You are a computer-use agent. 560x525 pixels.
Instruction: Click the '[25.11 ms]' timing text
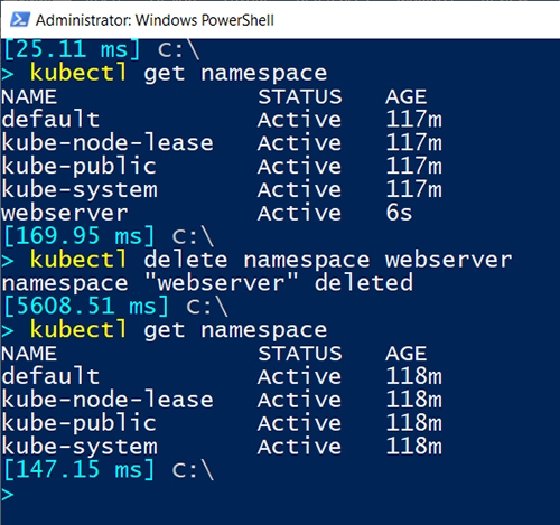[72, 49]
